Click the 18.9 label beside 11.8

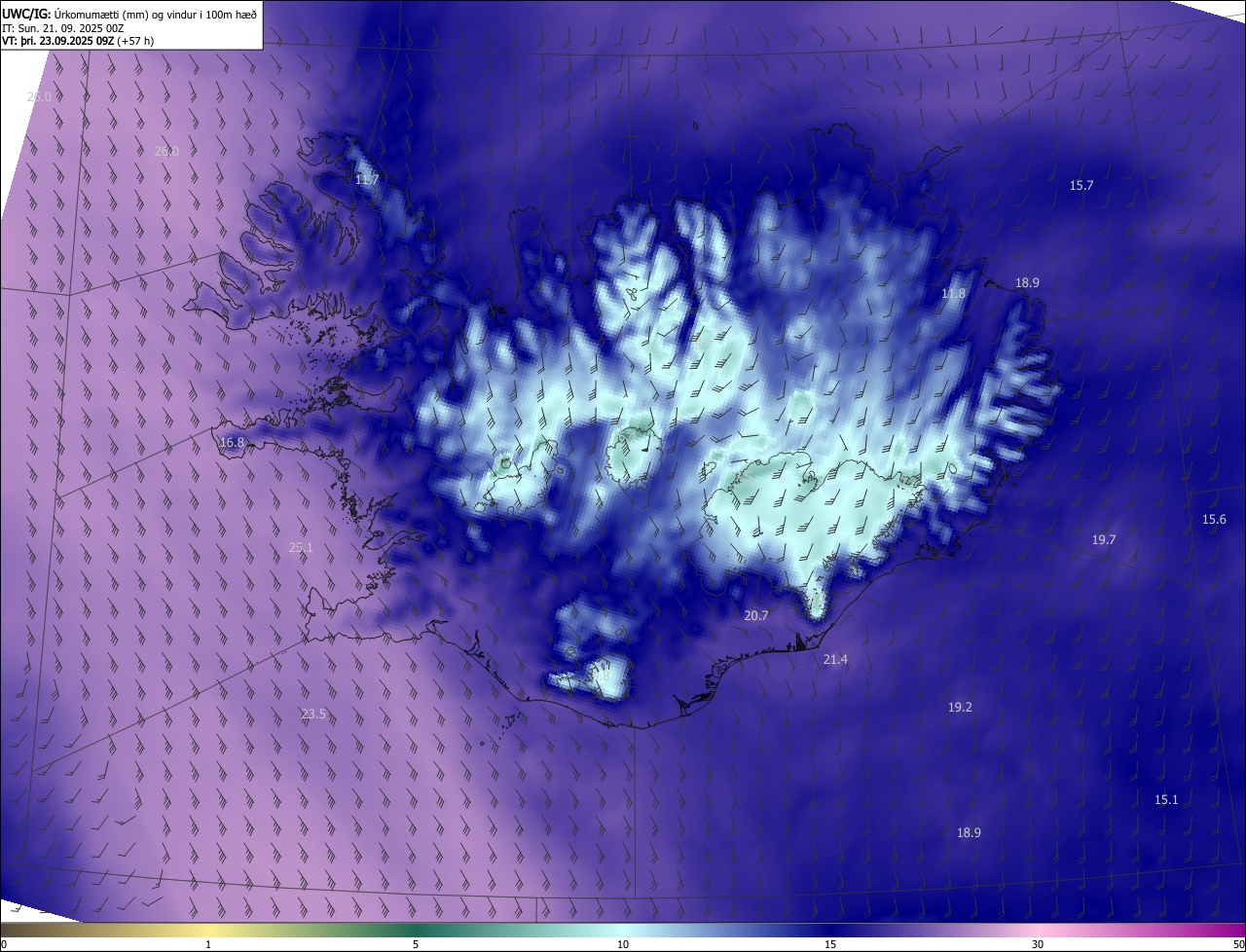click(1027, 282)
